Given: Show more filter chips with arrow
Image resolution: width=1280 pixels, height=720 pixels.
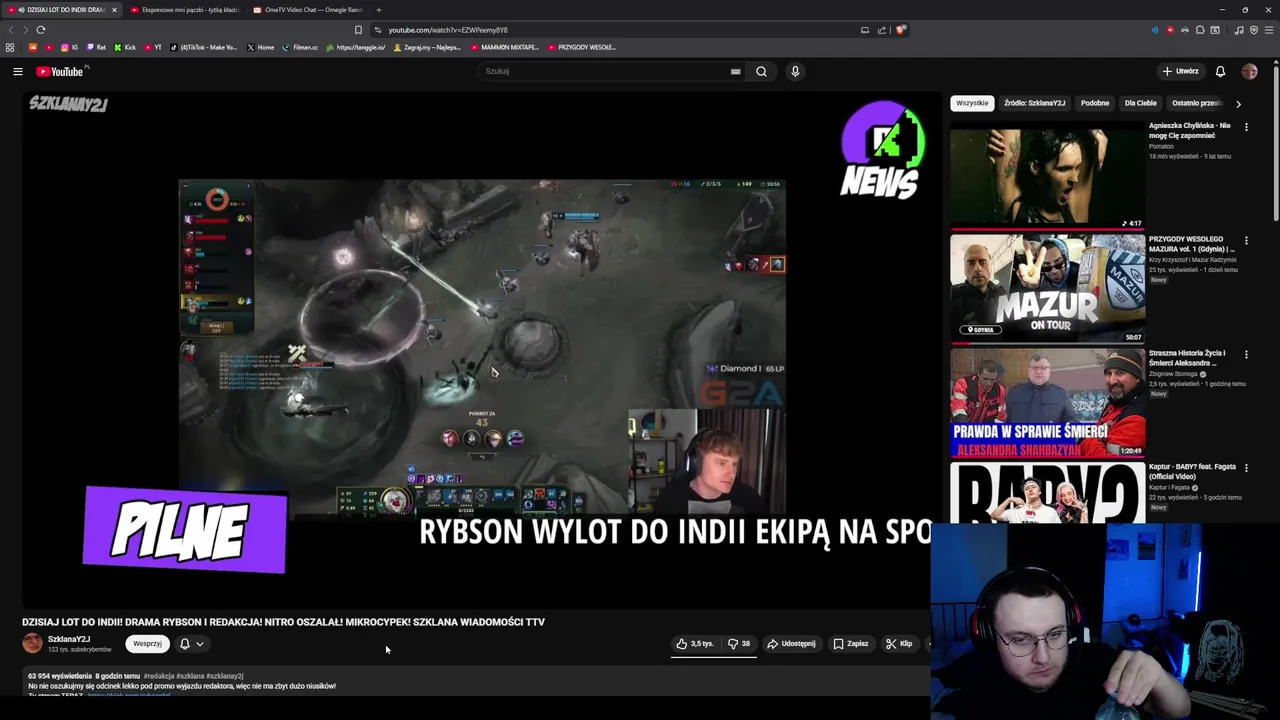Looking at the screenshot, I should click(x=1238, y=103).
